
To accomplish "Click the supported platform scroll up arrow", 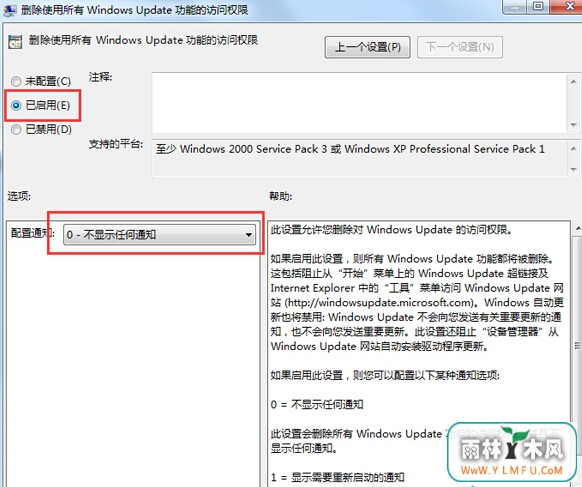I will coord(574,148).
